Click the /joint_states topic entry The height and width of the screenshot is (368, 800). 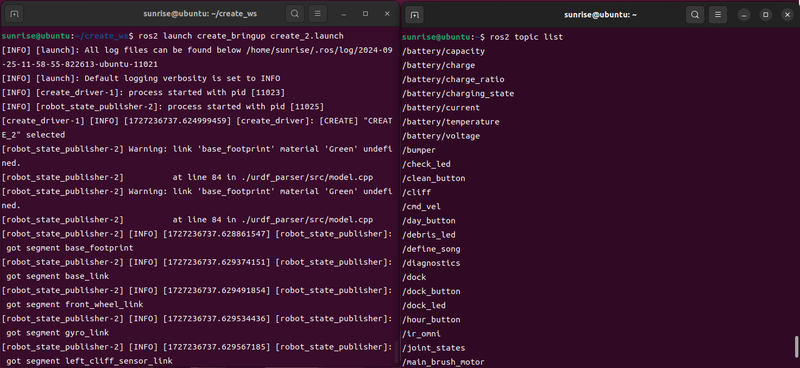tap(433, 348)
